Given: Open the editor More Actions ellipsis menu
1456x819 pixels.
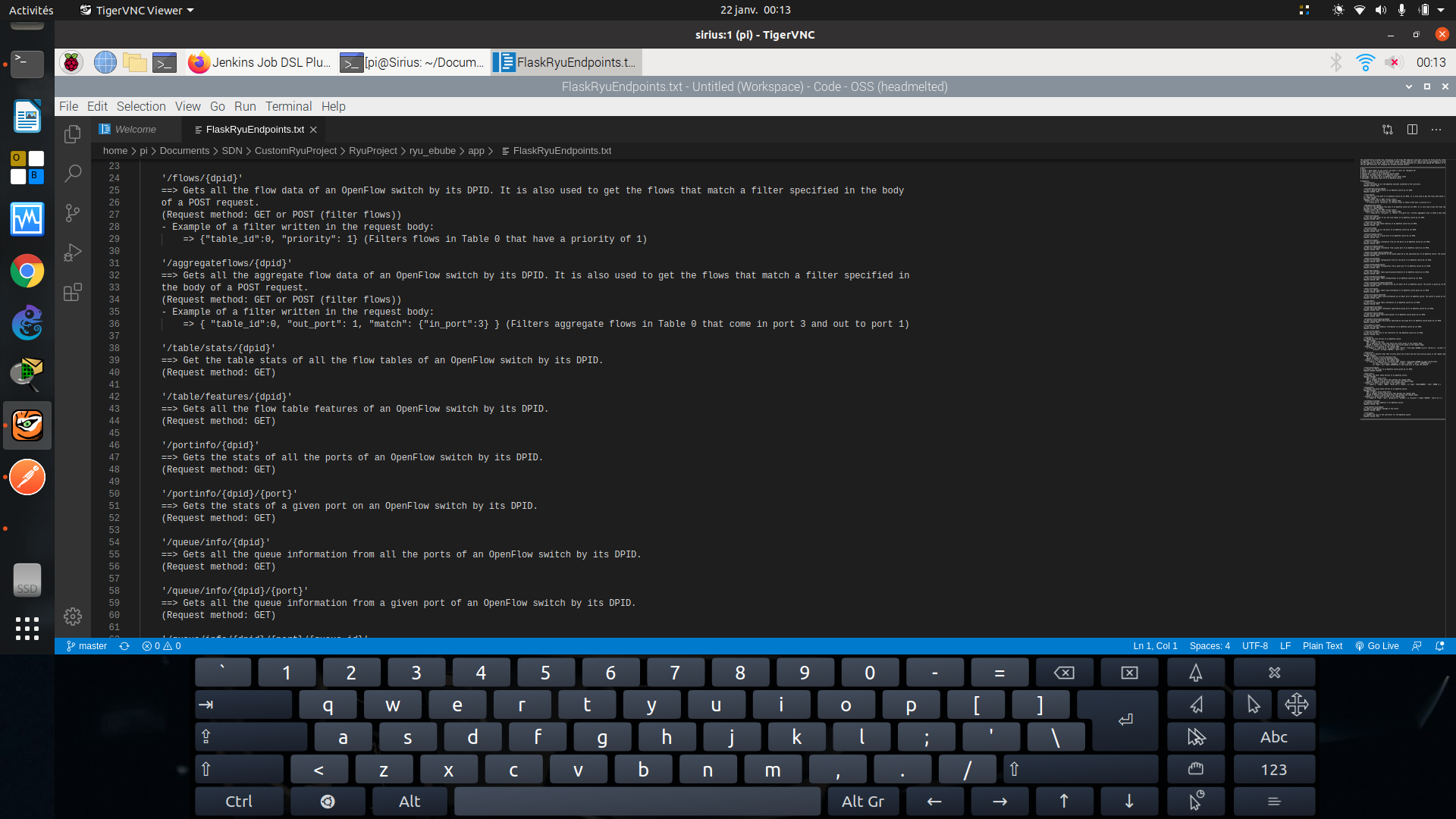Looking at the screenshot, I should tap(1436, 130).
